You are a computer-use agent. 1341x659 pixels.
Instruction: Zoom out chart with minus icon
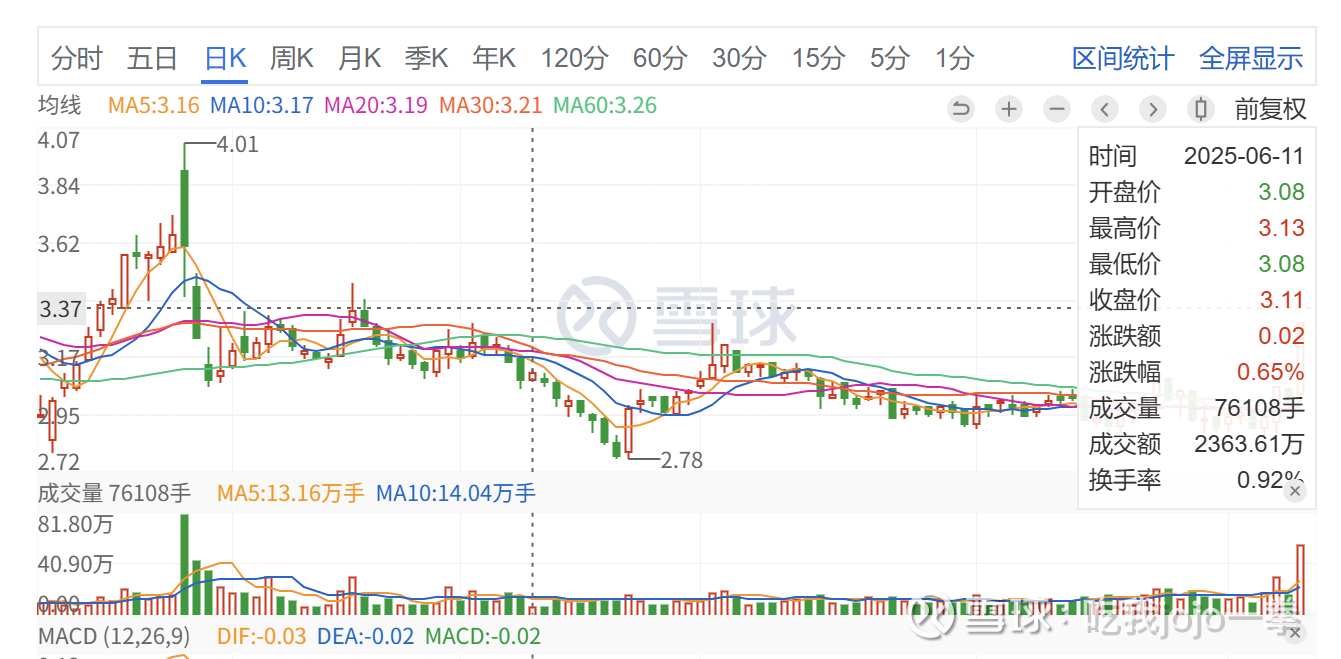click(1057, 109)
